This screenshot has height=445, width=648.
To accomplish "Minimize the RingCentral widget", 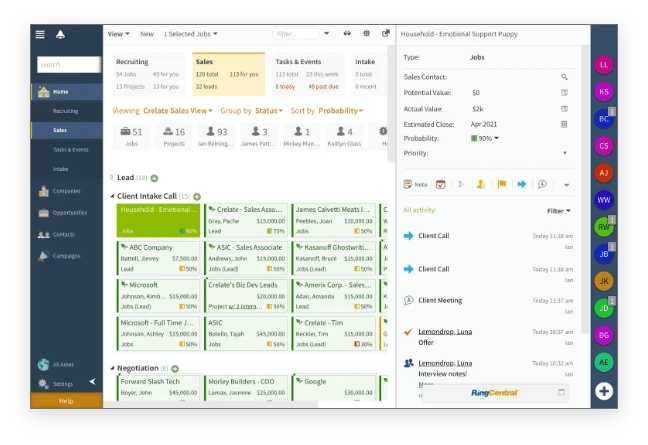I will [x=561, y=392].
